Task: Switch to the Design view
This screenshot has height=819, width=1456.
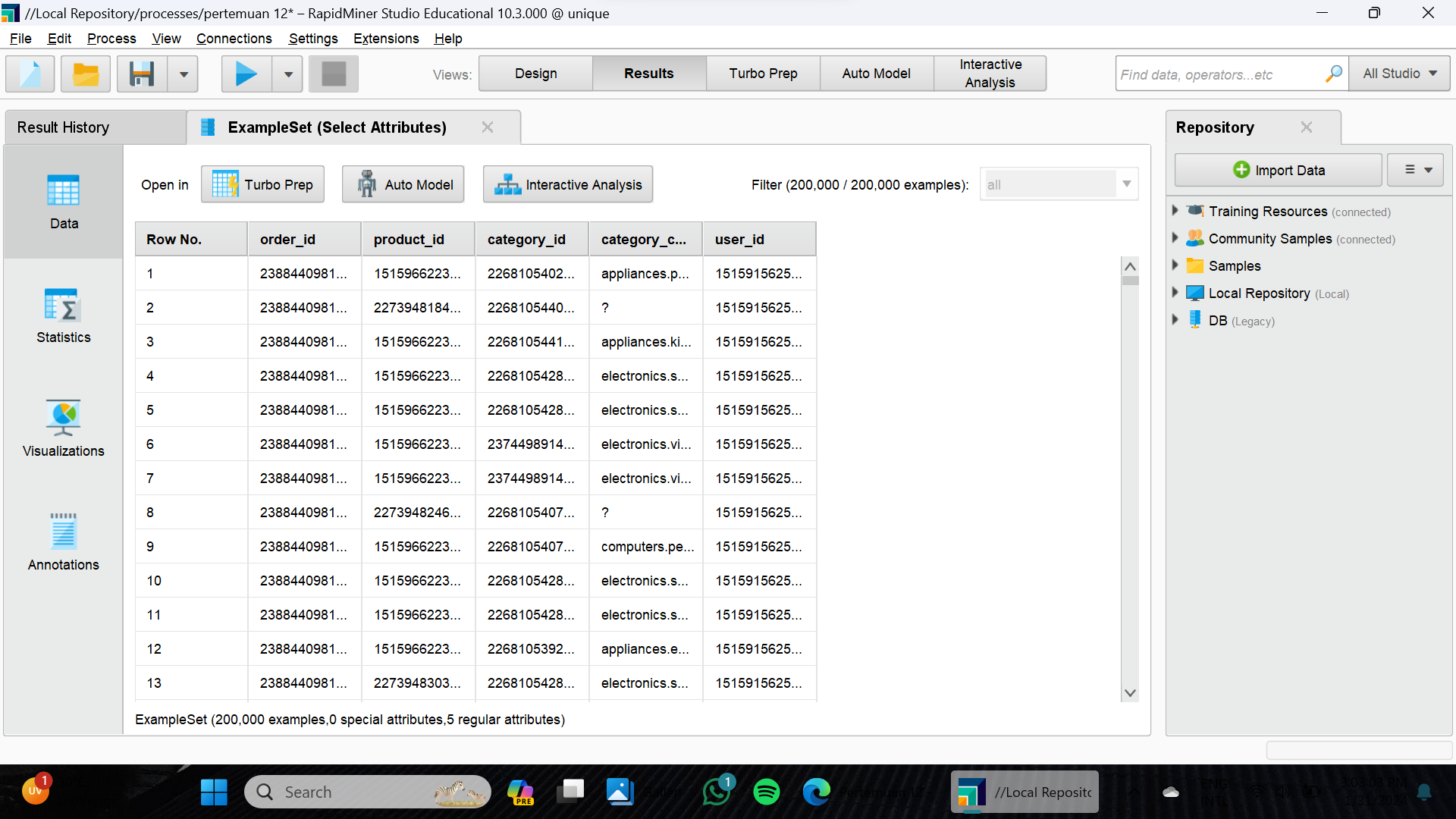Action: (x=535, y=74)
